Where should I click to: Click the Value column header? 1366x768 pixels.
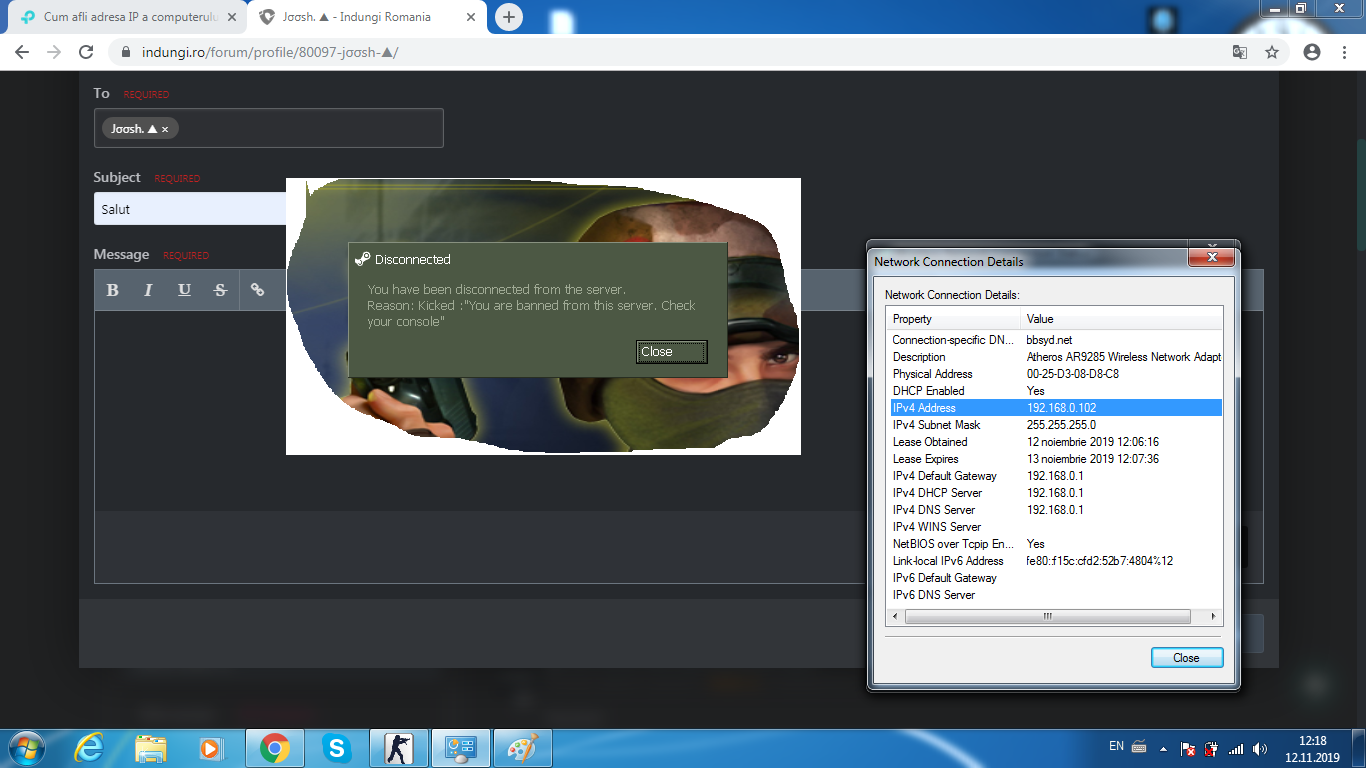tap(1122, 319)
